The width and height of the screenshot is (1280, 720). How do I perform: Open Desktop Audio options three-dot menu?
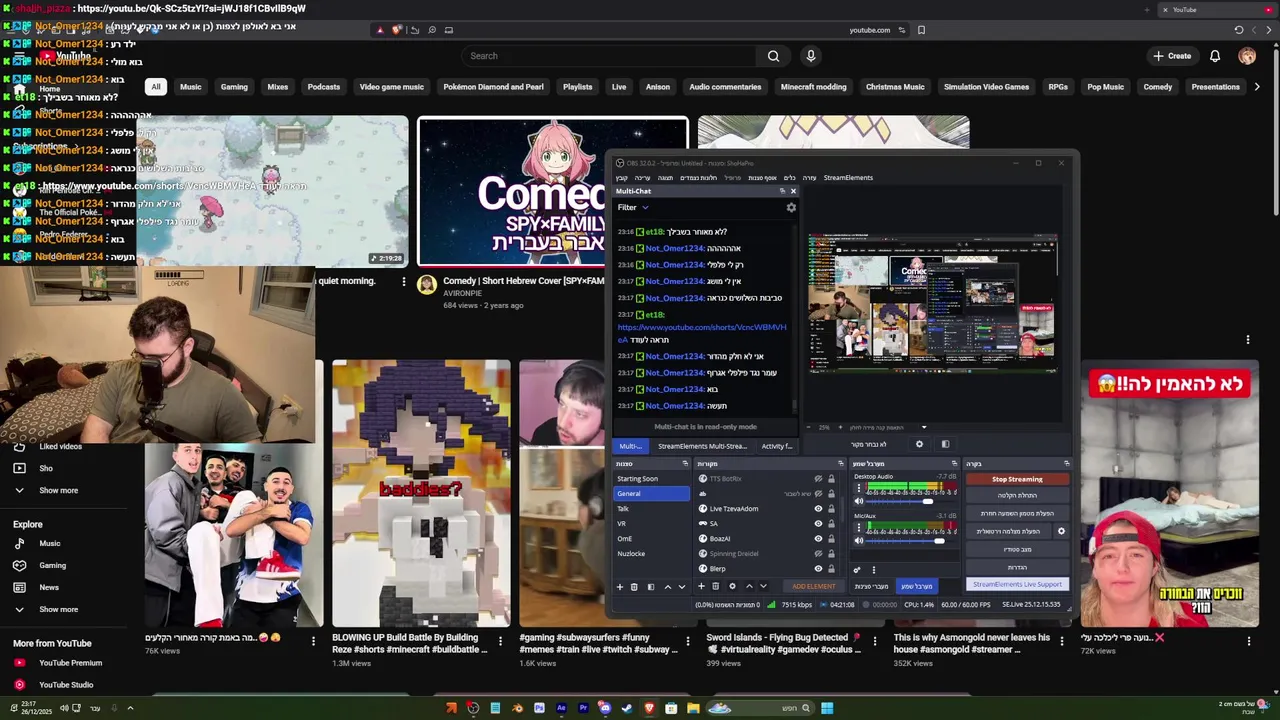coord(859,488)
